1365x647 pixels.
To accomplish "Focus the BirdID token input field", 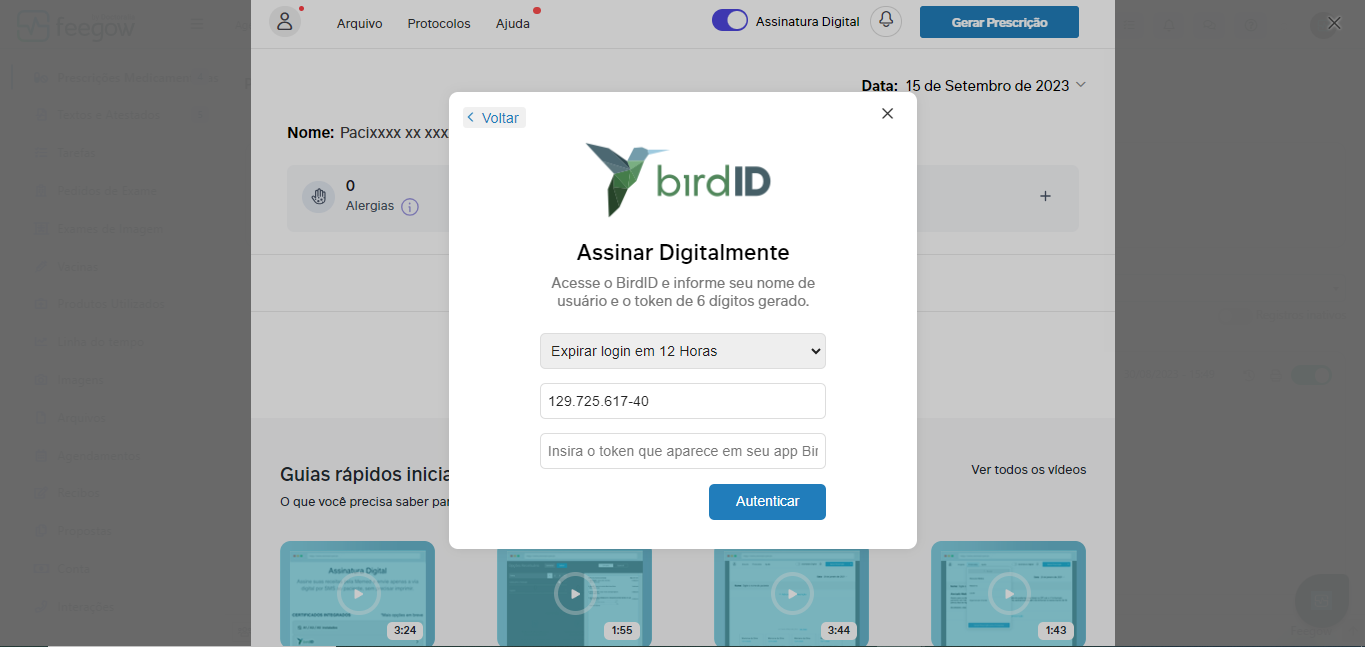I will [x=683, y=451].
